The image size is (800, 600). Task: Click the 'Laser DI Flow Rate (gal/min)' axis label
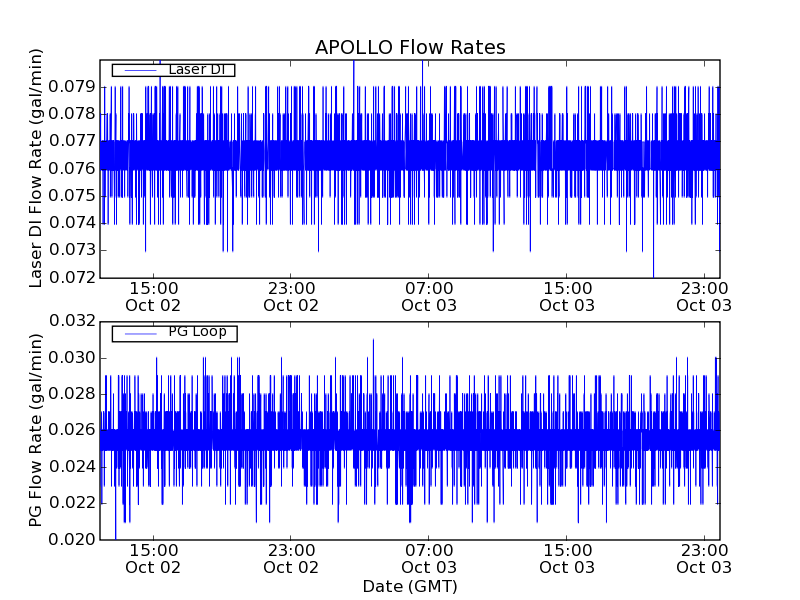point(35,168)
